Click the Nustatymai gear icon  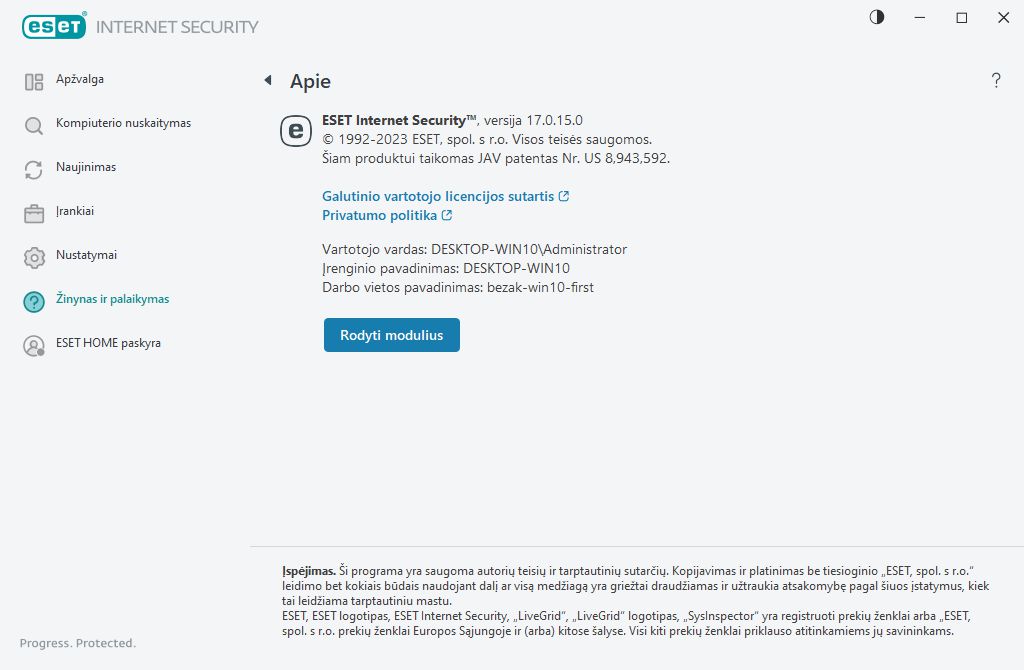(34, 258)
